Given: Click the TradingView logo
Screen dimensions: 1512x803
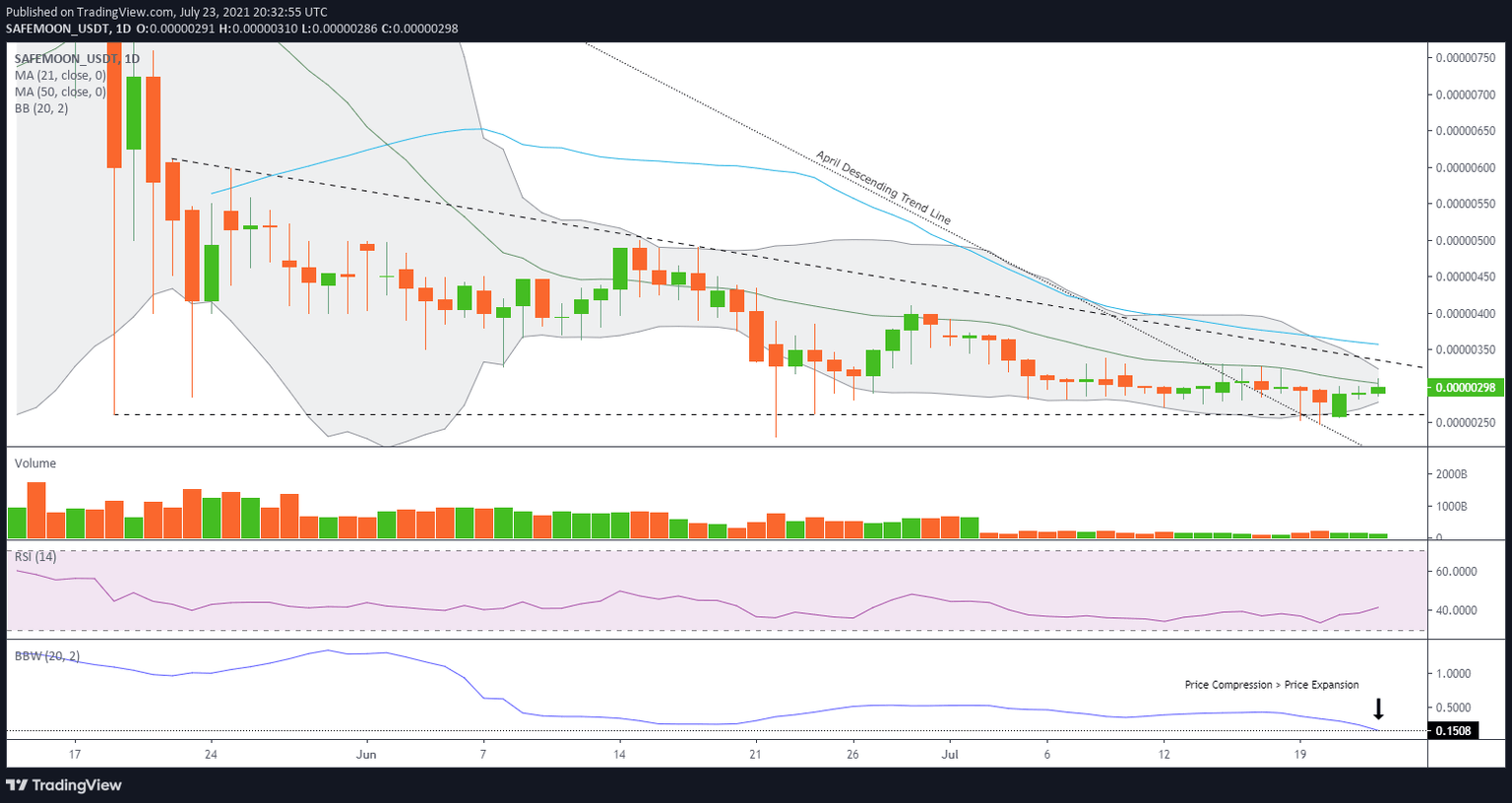Looking at the screenshot, I should tap(66, 785).
